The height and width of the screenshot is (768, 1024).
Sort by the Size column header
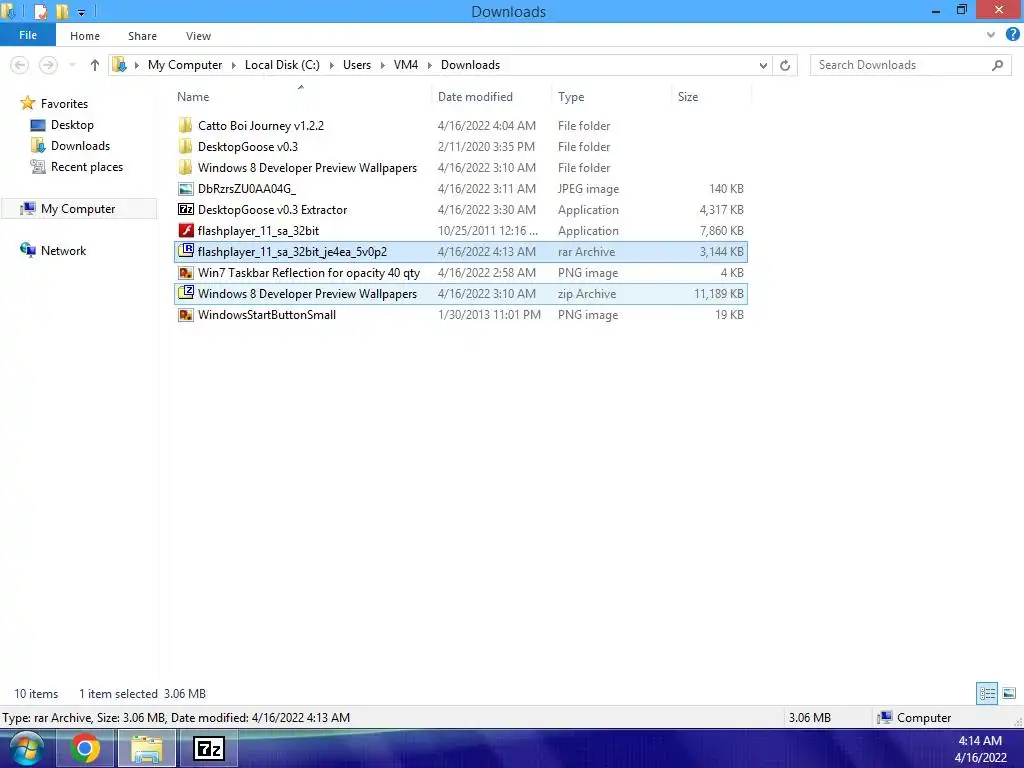coord(688,97)
